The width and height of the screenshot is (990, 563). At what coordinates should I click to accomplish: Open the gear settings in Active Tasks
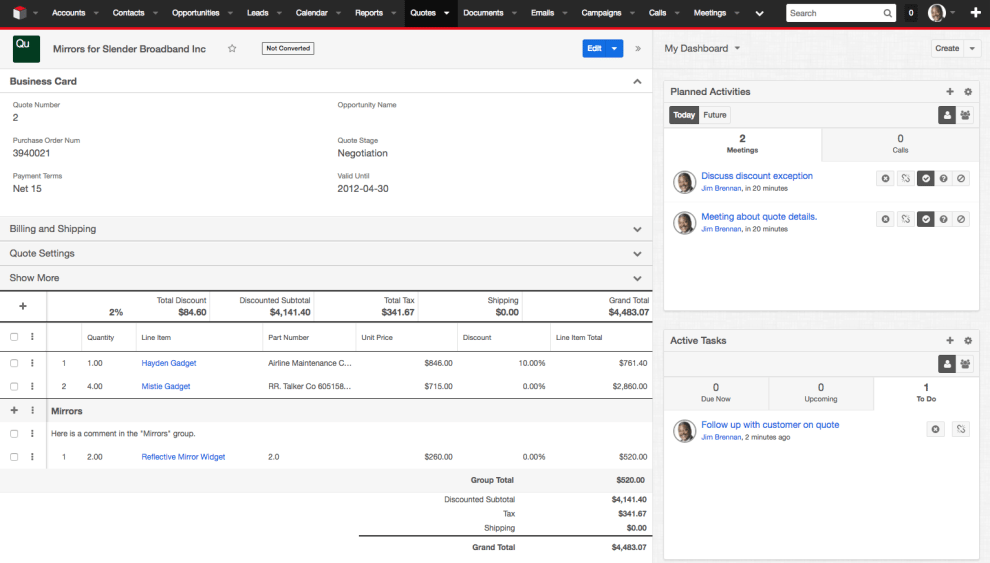(x=968, y=341)
